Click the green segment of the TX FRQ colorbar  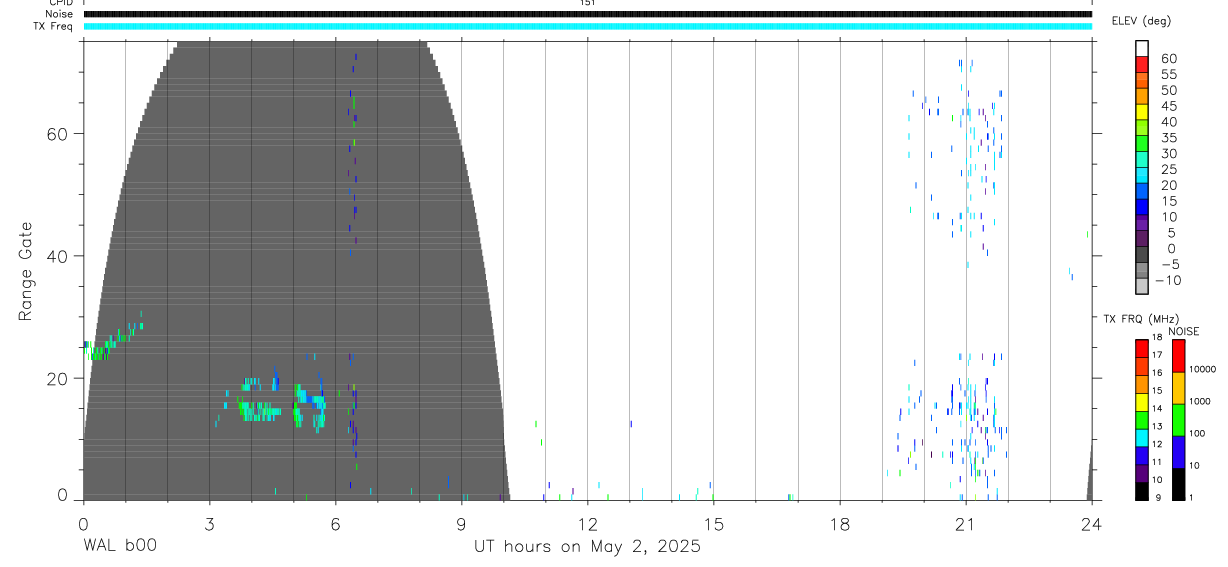[x=1142, y=420]
